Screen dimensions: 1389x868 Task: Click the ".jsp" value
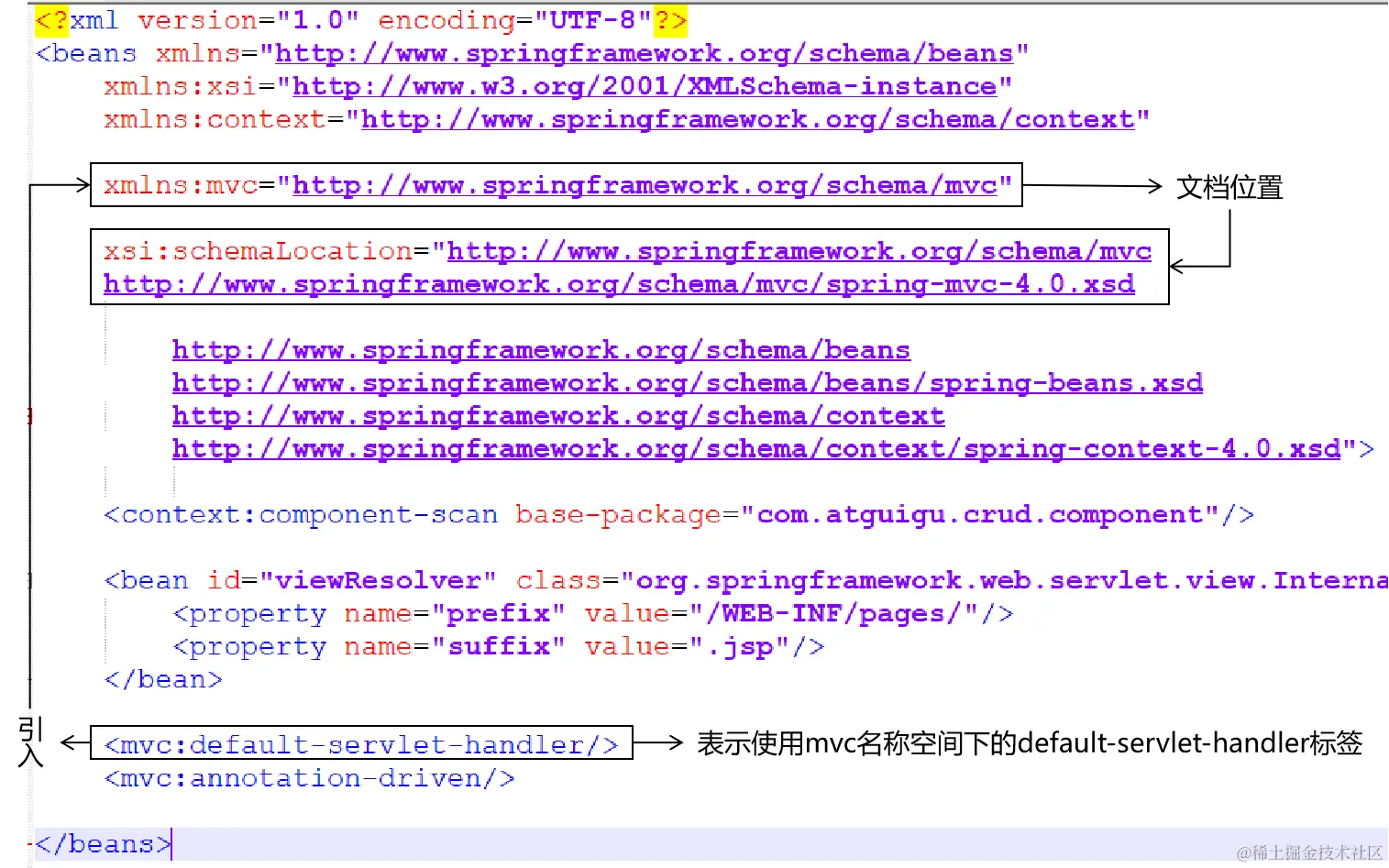pyautogui.click(x=739, y=648)
